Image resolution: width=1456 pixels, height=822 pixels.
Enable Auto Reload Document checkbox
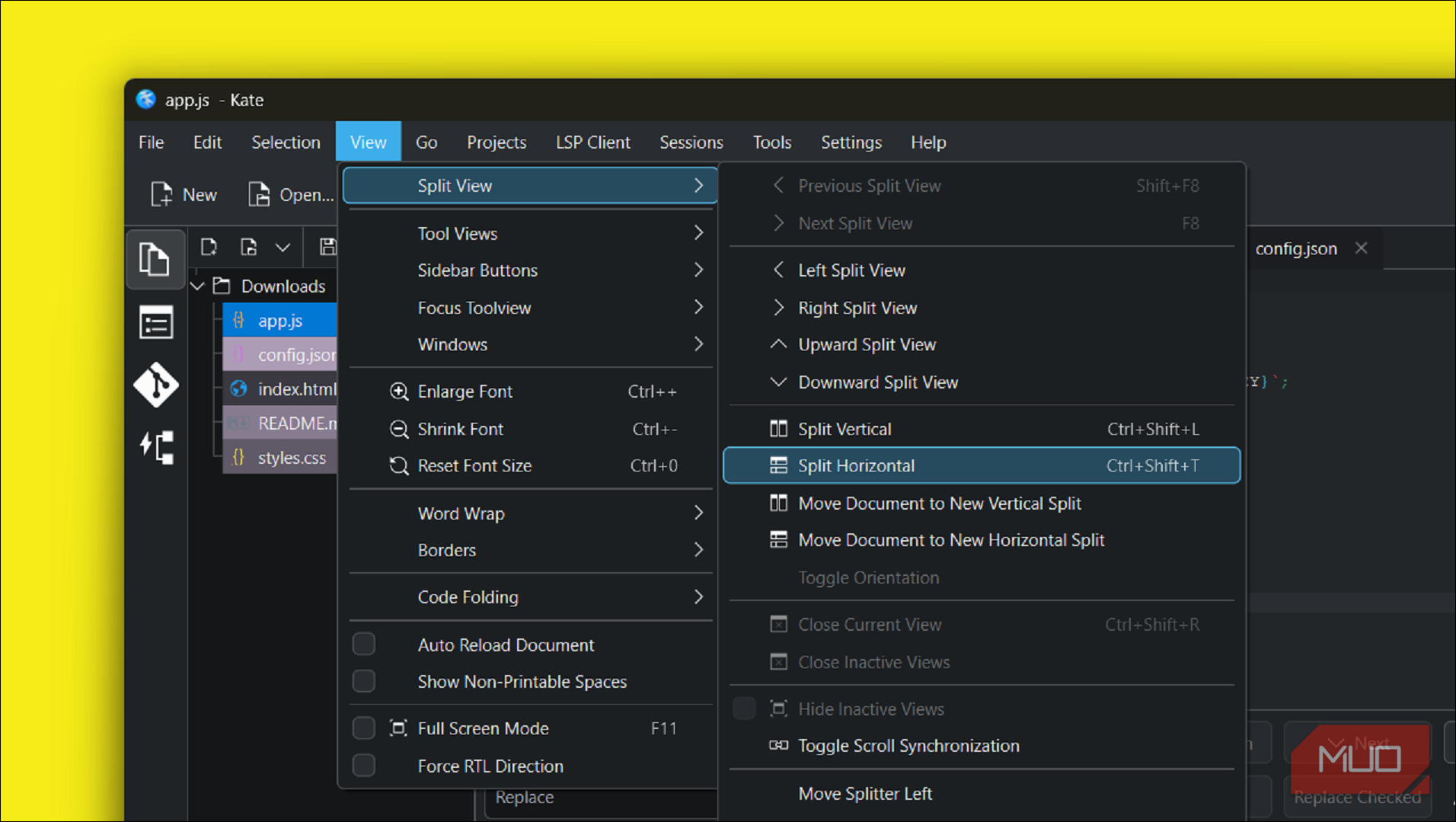(364, 644)
